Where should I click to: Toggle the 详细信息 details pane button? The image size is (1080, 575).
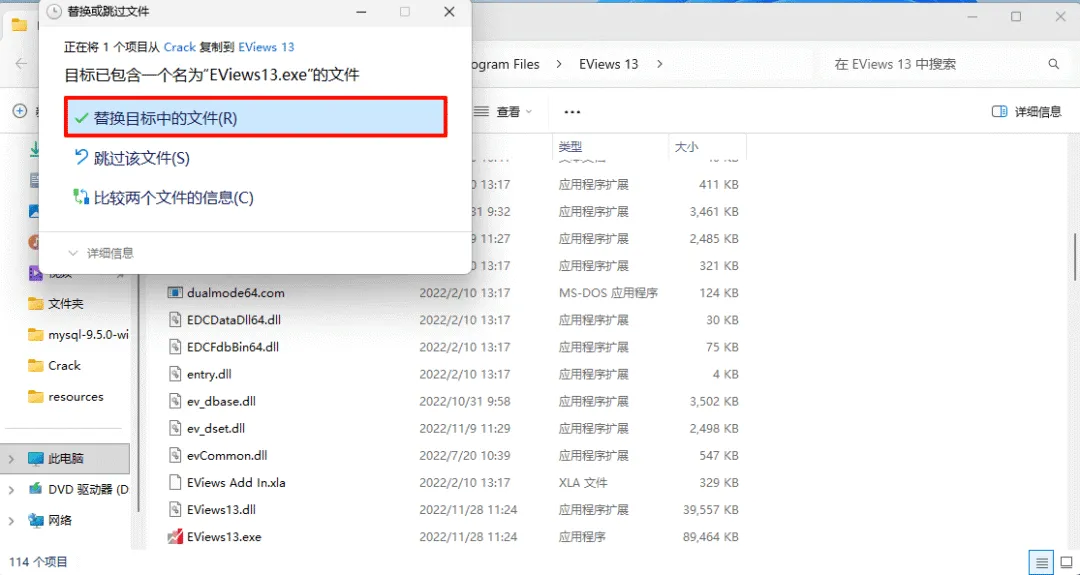point(1026,112)
